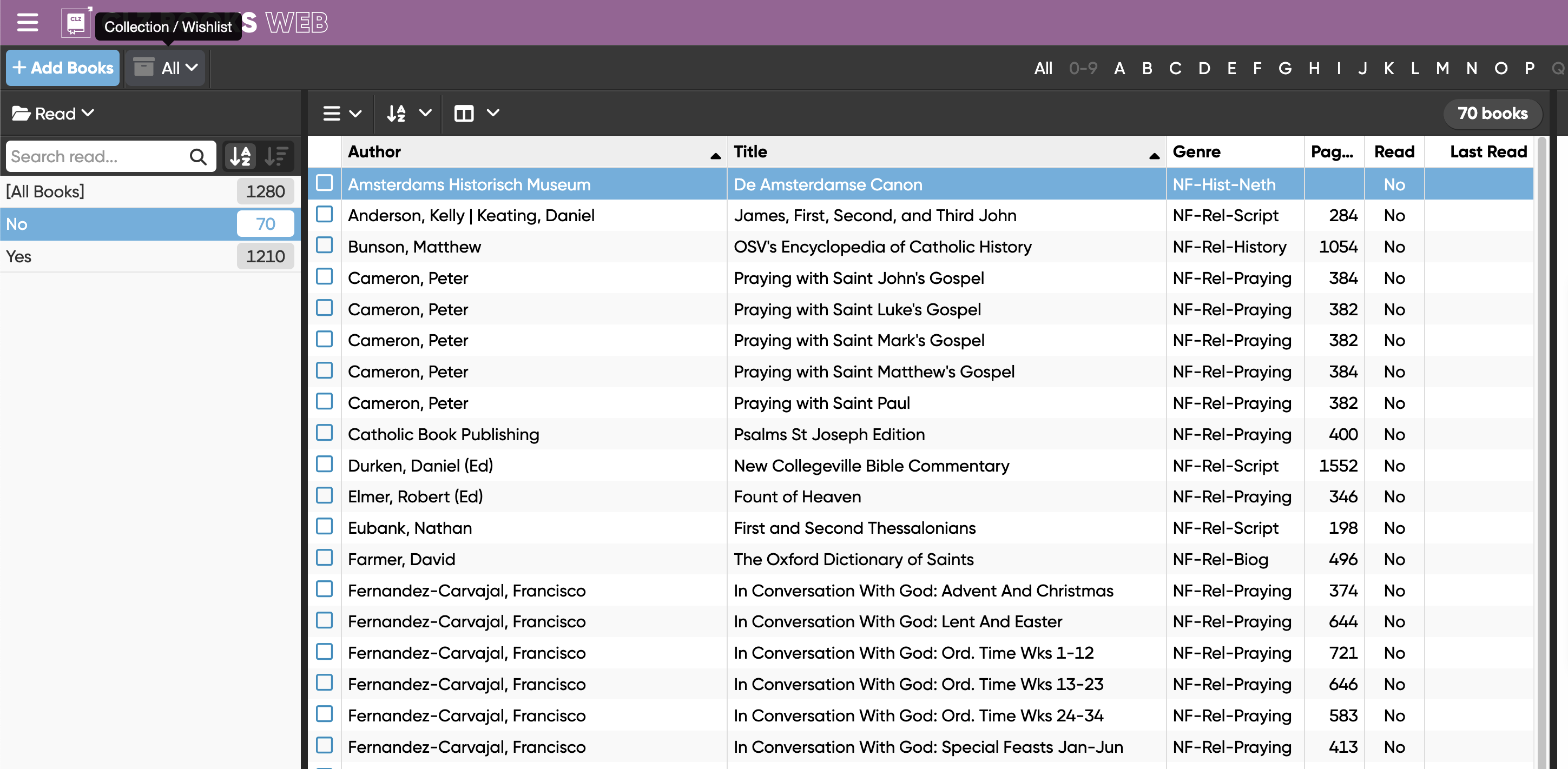Expand the Read folder dropdown

54,113
